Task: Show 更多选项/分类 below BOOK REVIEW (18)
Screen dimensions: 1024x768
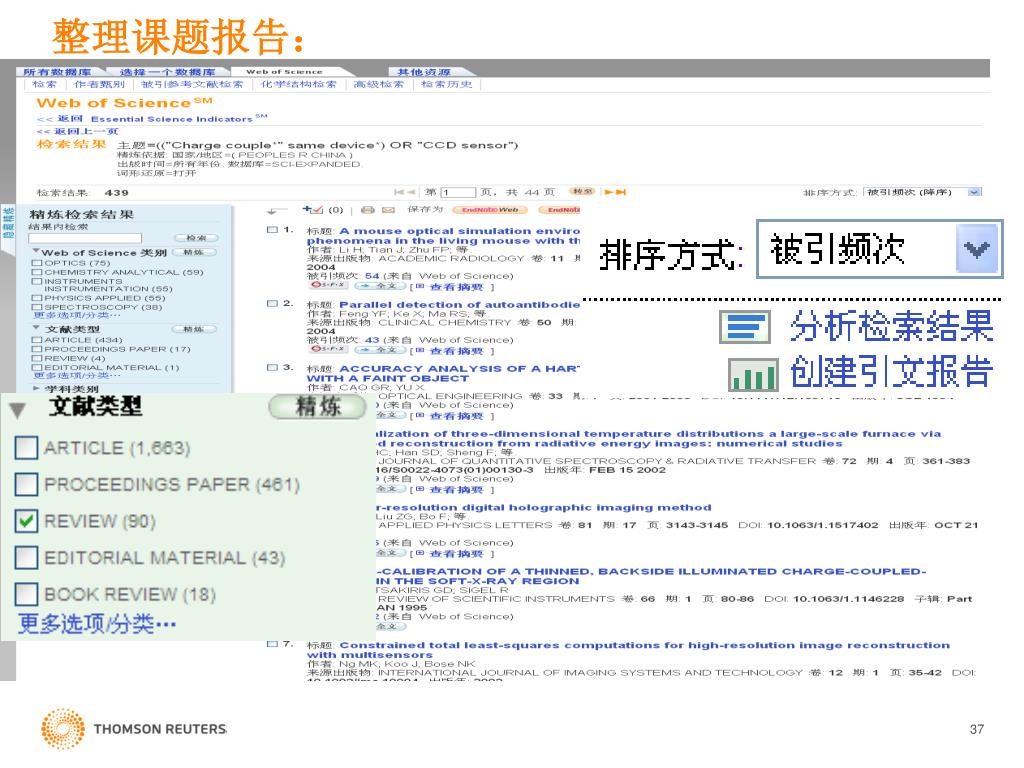Action: click(97, 624)
